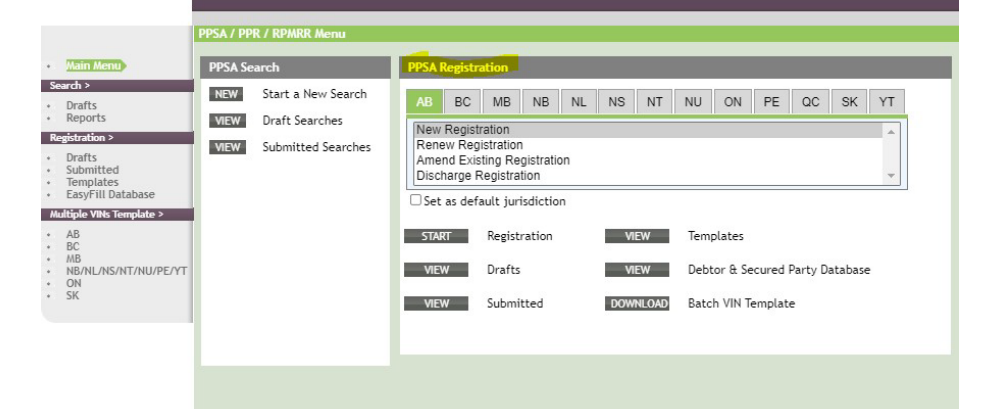
Task: Click the PPSA Registration panel heading
Action: click(x=457, y=68)
